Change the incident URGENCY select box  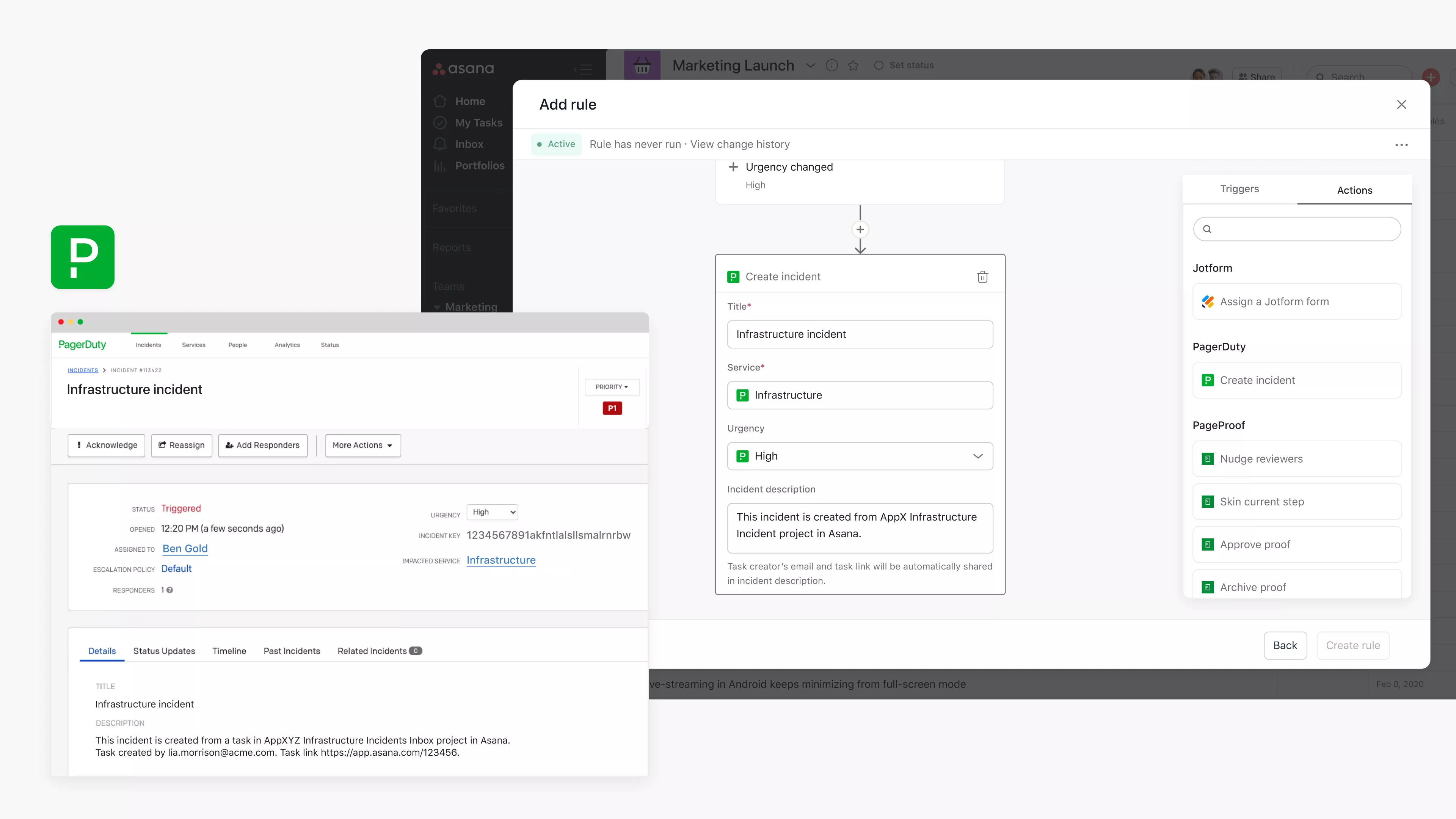click(x=492, y=512)
